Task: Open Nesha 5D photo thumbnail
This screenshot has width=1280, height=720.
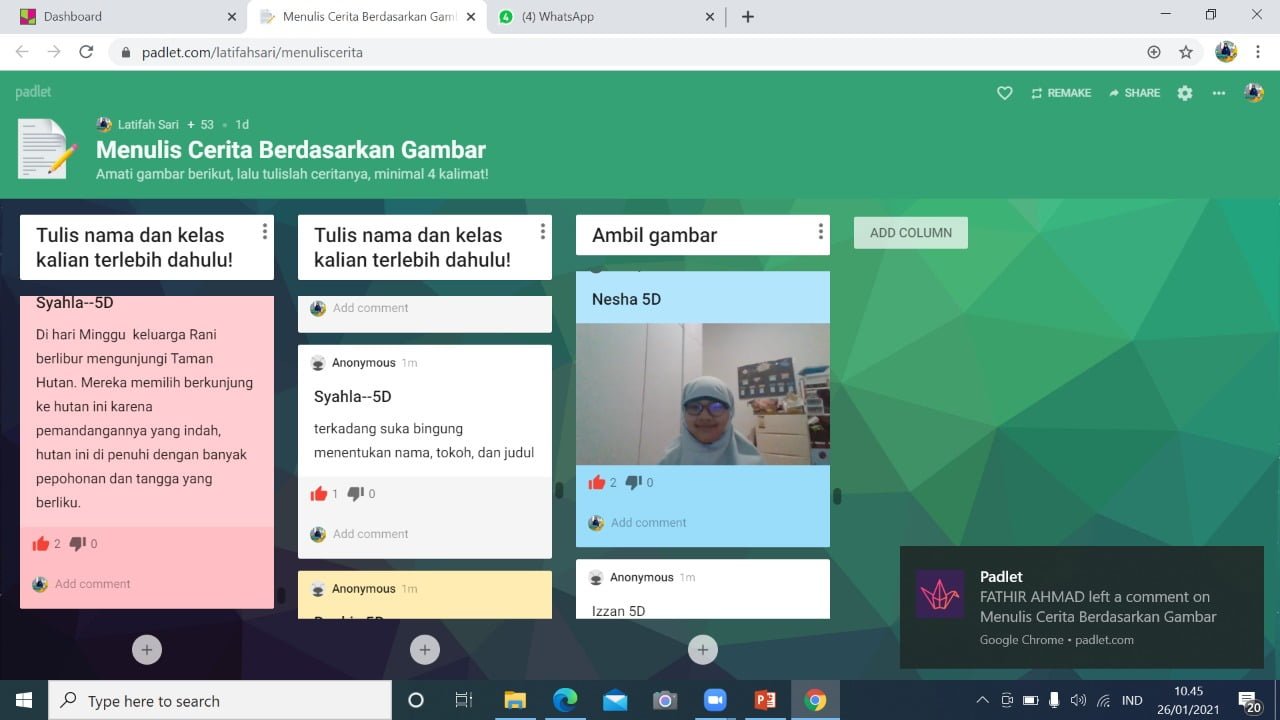Action: (702, 394)
